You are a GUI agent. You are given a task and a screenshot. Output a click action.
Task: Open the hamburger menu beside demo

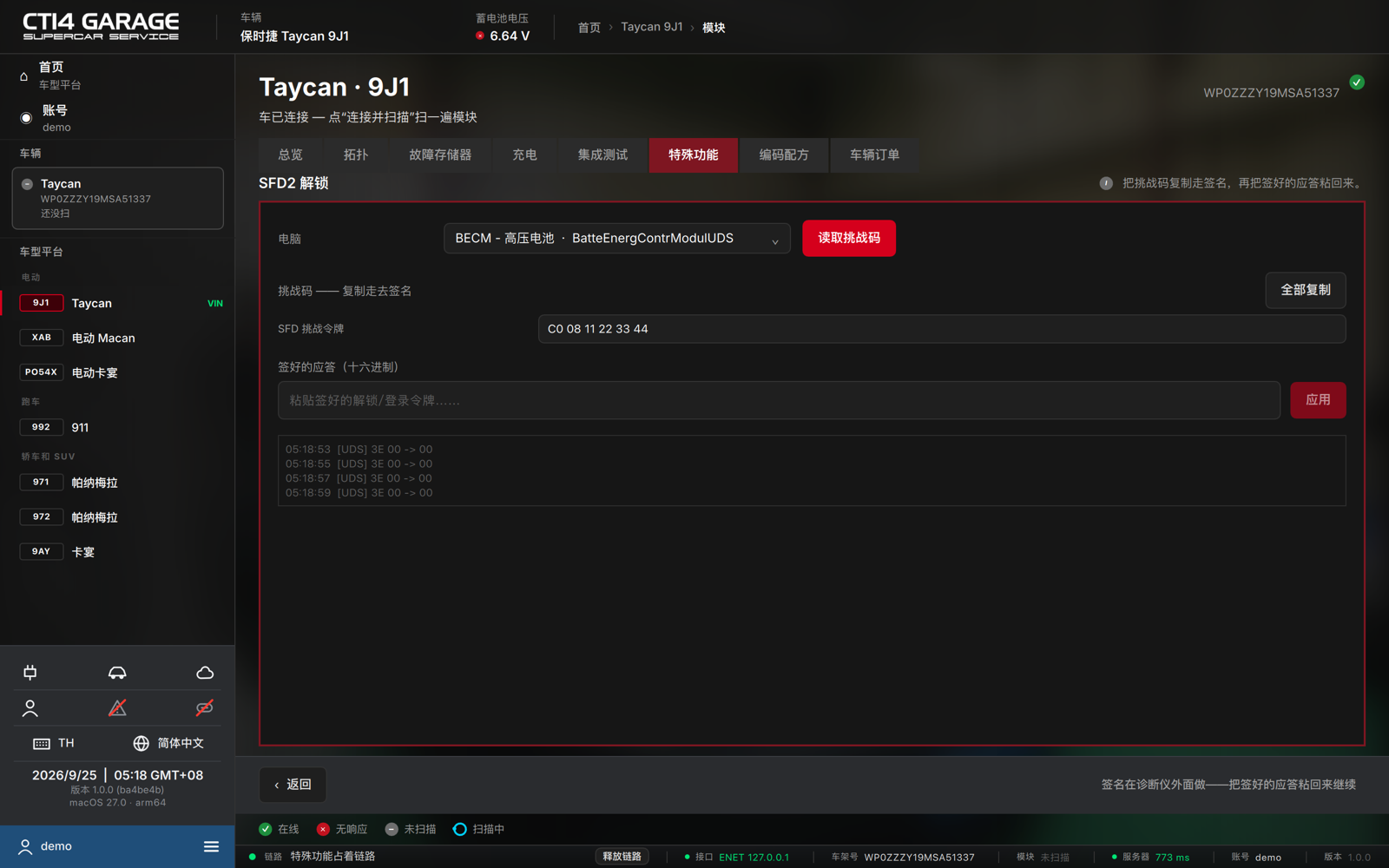[x=211, y=846]
